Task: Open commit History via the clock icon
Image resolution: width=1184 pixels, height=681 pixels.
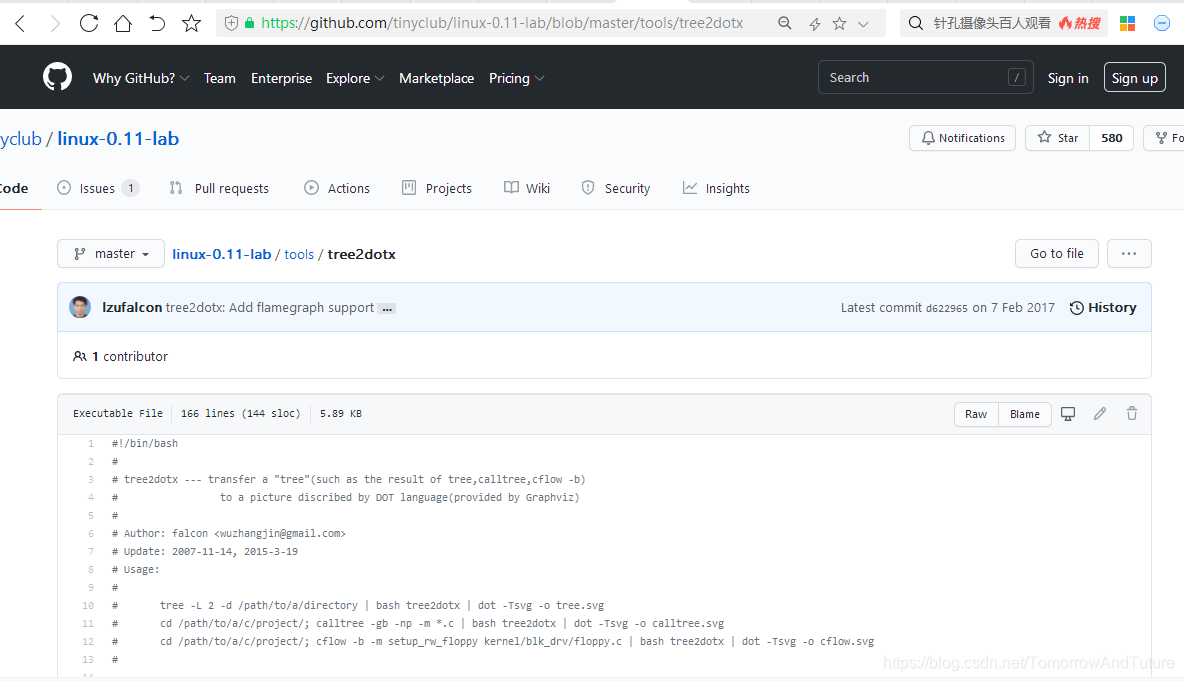Action: [x=1103, y=307]
